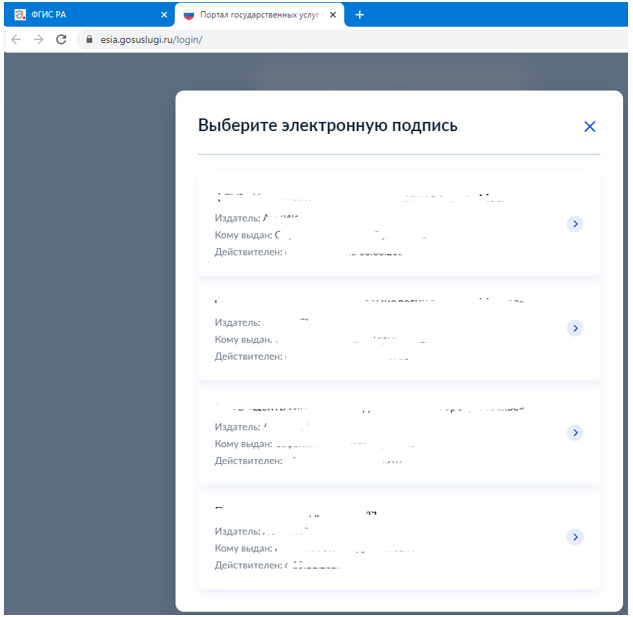Go forward to next page
Screen dimensions: 633x617
click(x=39, y=40)
